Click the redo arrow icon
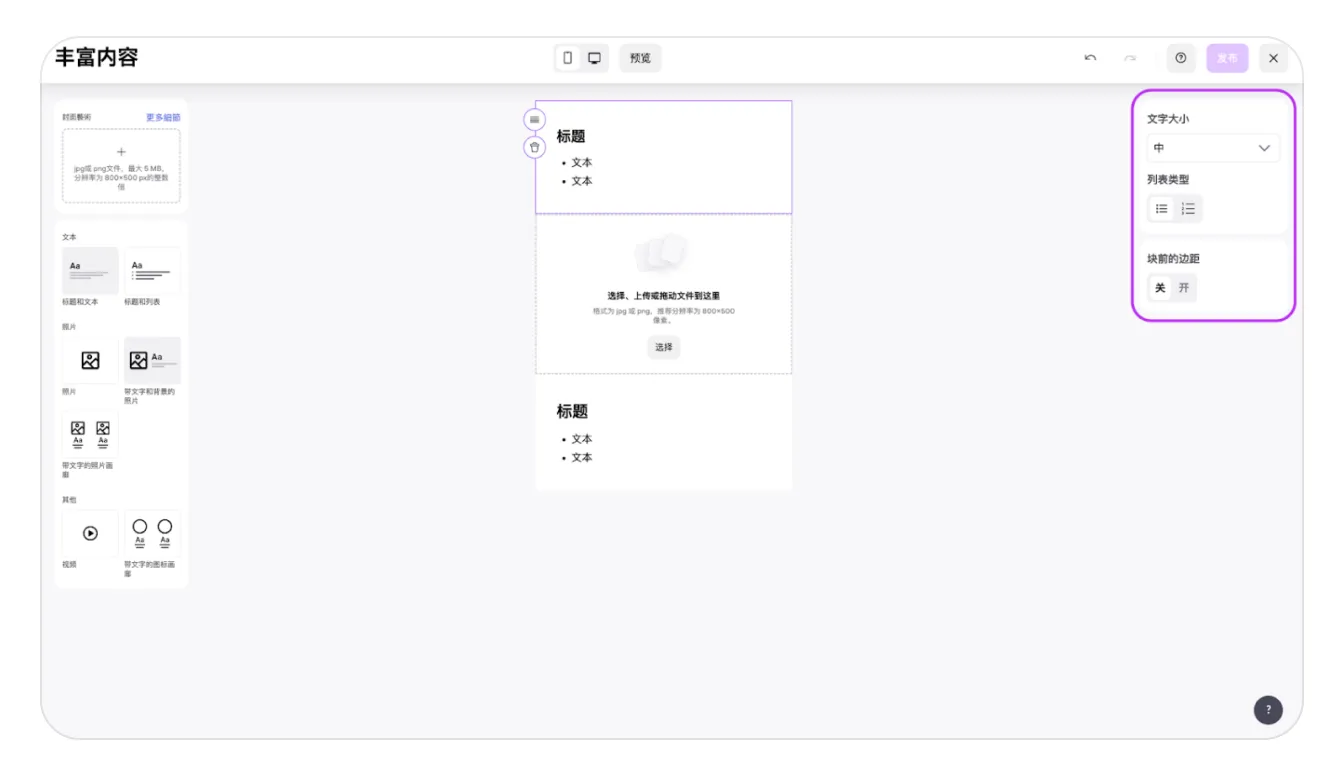The height and width of the screenshot is (776, 1344). [1130, 58]
